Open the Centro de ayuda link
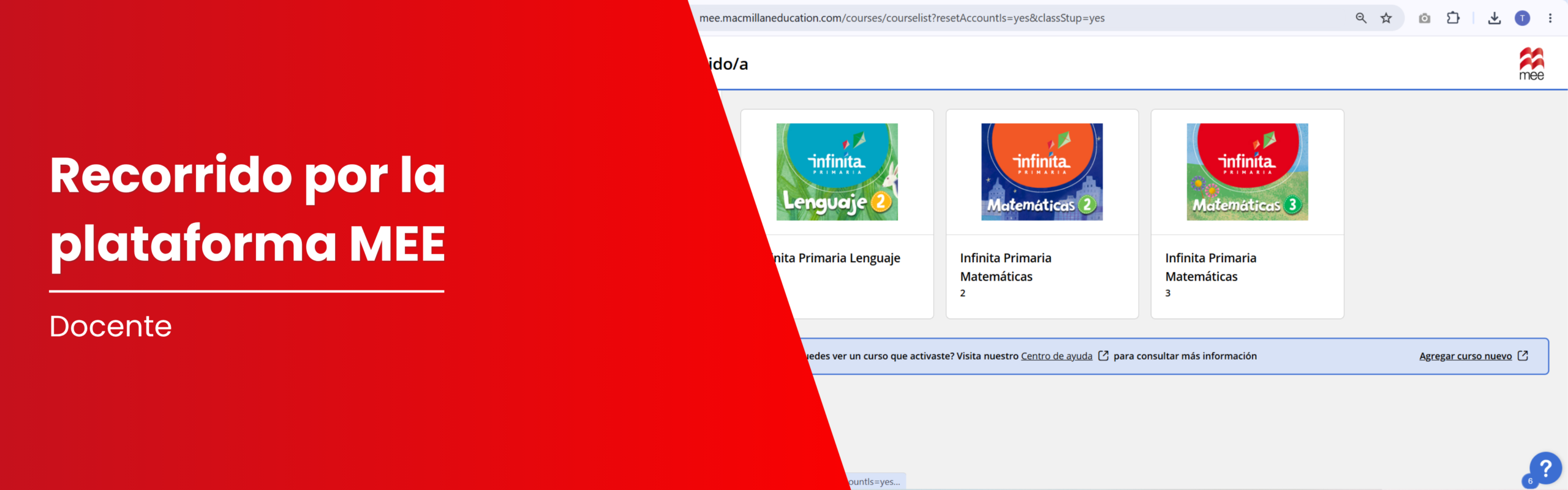Image resolution: width=1568 pixels, height=490 pixels. tap(1057, 356)
